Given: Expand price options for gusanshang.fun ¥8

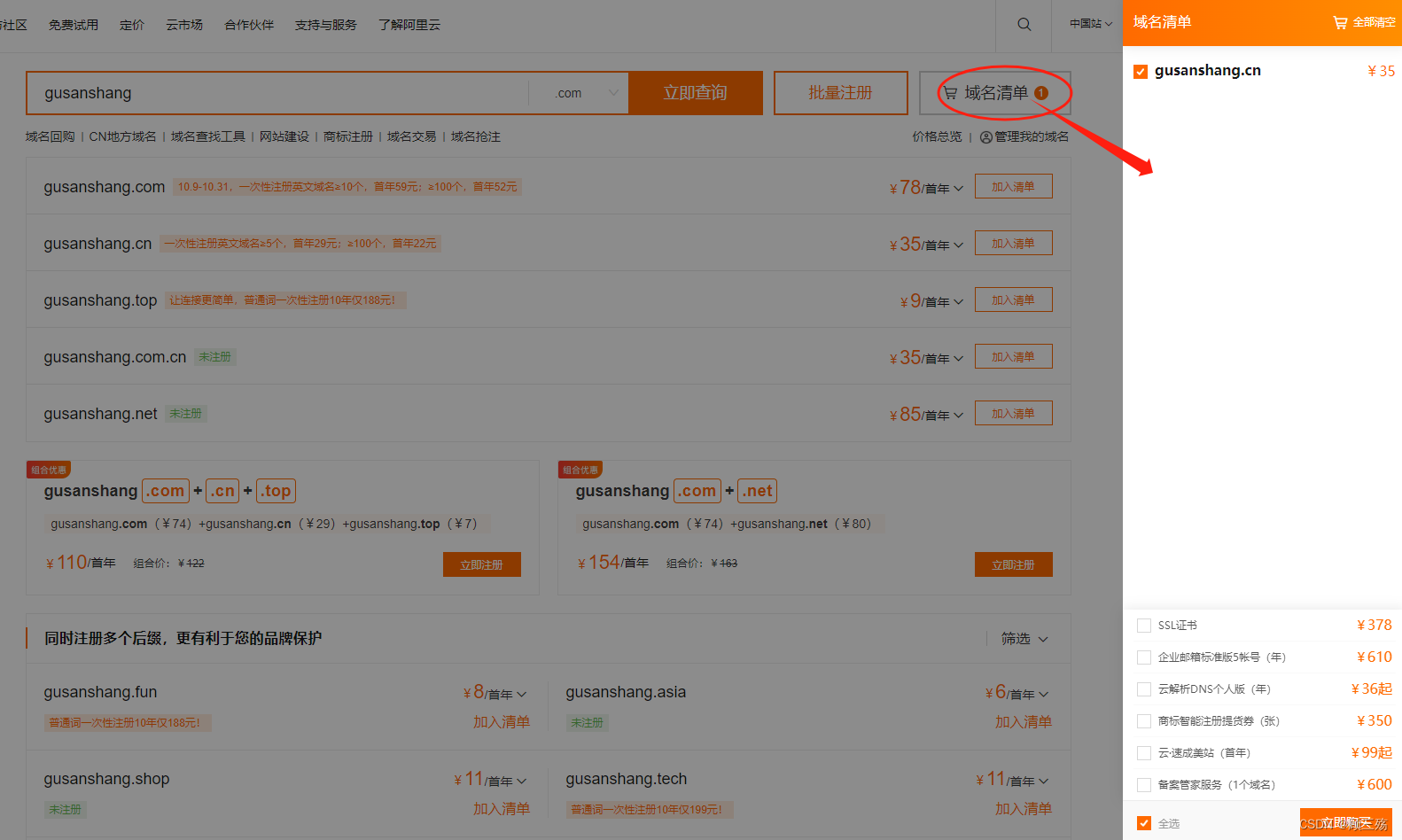Looking at the screenshot, I should click(x=522, y=695).
